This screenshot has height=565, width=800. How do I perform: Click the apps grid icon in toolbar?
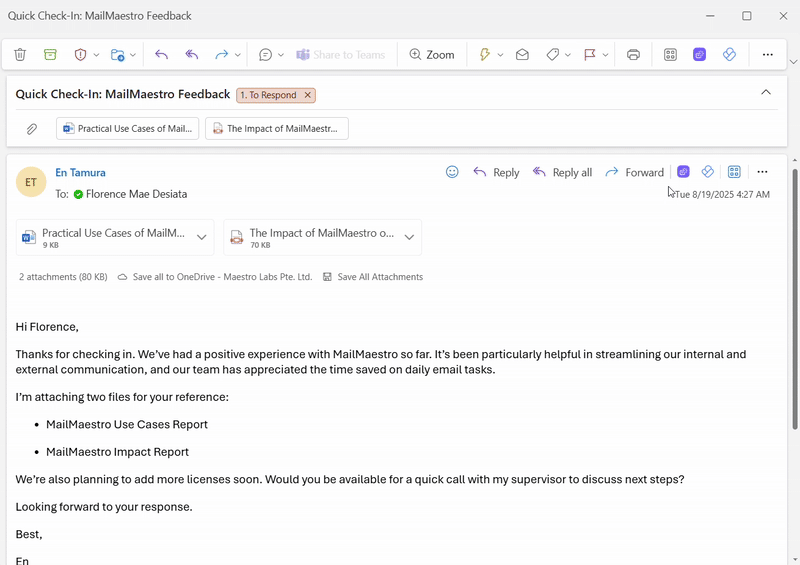tap(670, 55)
